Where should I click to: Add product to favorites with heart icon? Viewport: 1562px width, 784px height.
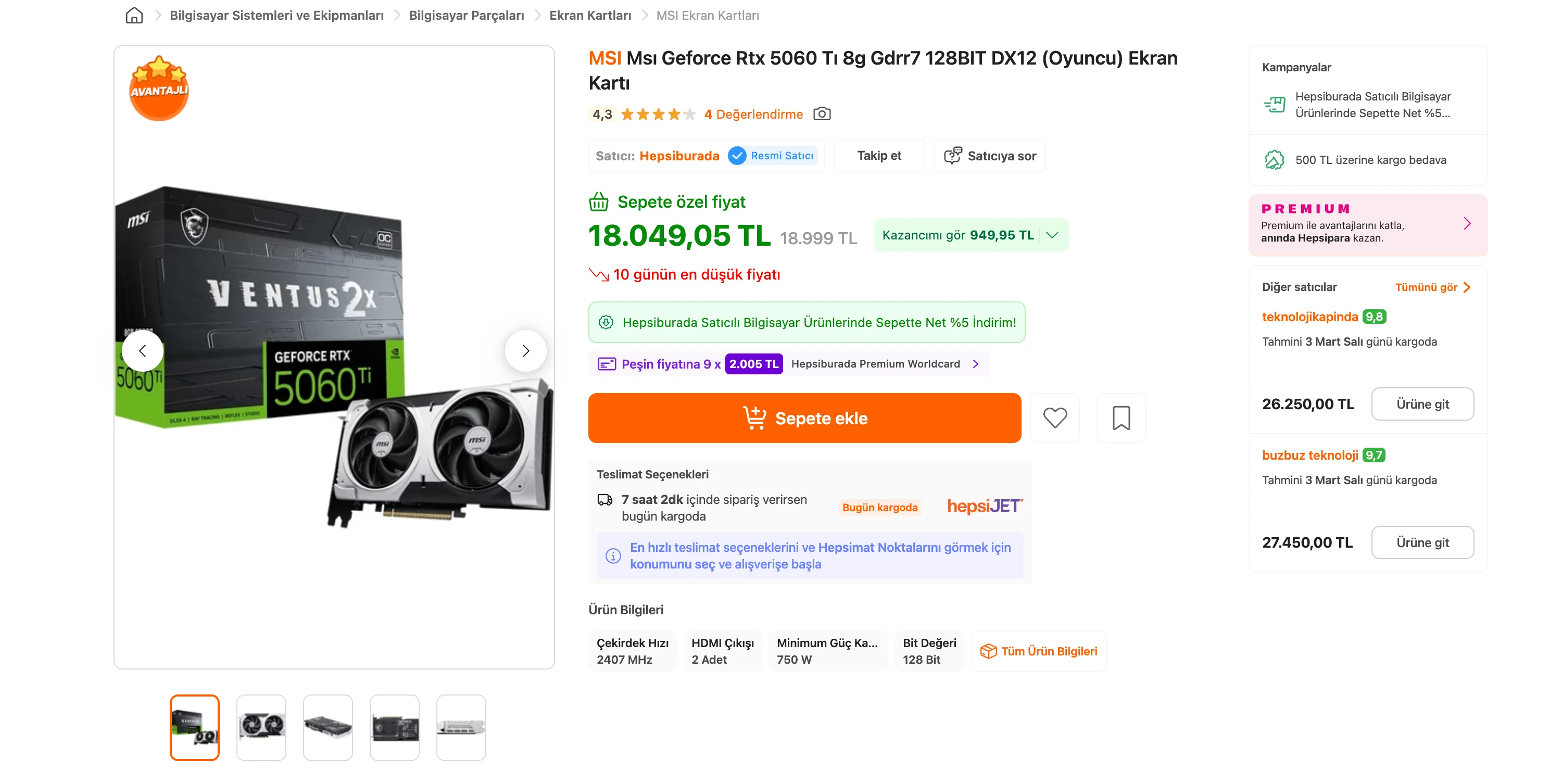tap(1054, 418)
